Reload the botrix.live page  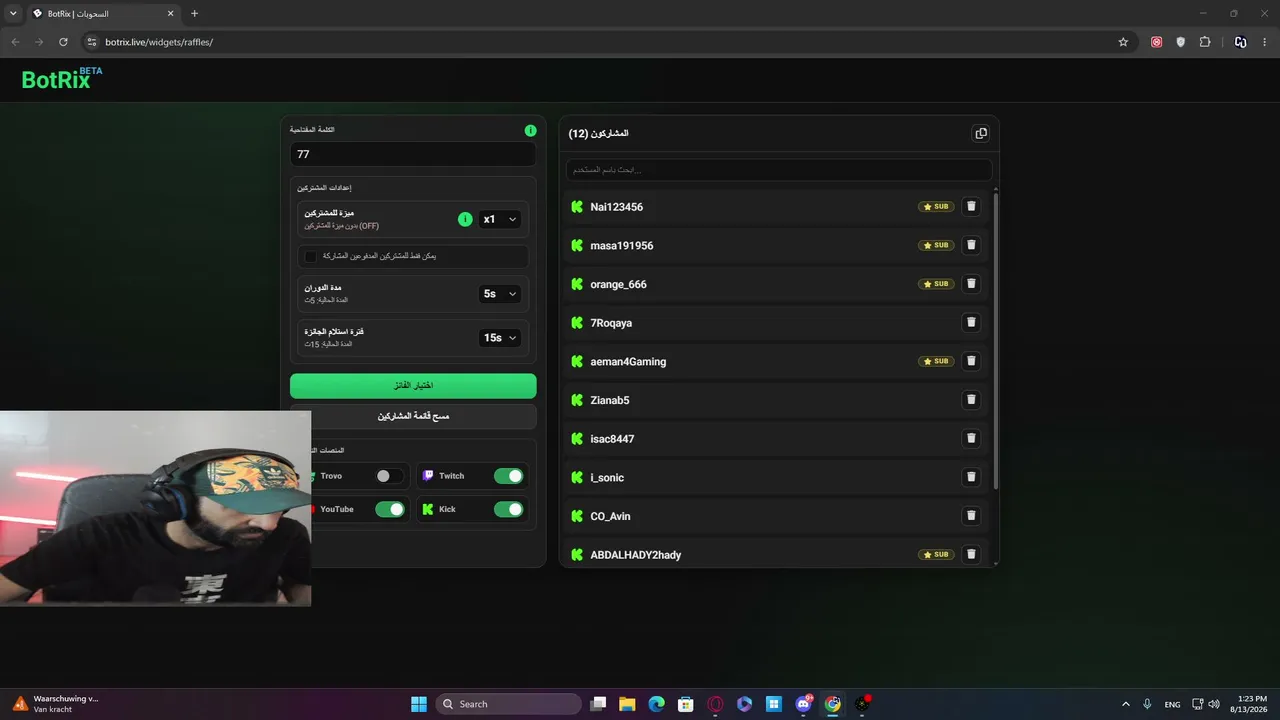pos(63,42)
